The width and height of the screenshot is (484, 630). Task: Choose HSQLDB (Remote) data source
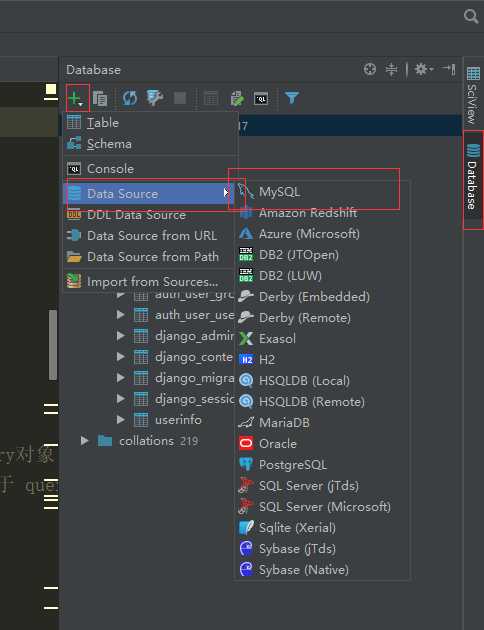[323, 401]
